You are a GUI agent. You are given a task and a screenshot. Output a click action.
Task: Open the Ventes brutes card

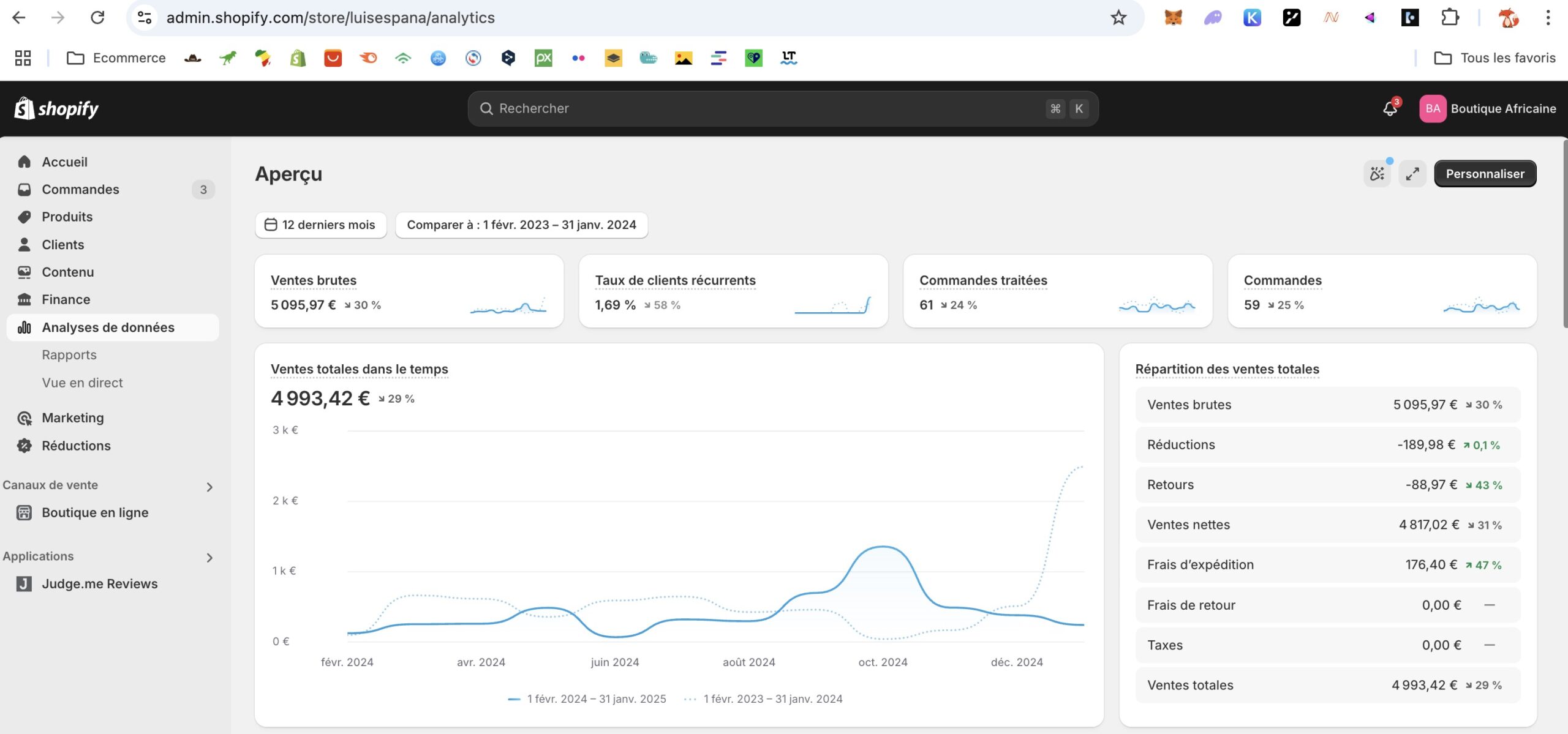click(409, 291)
